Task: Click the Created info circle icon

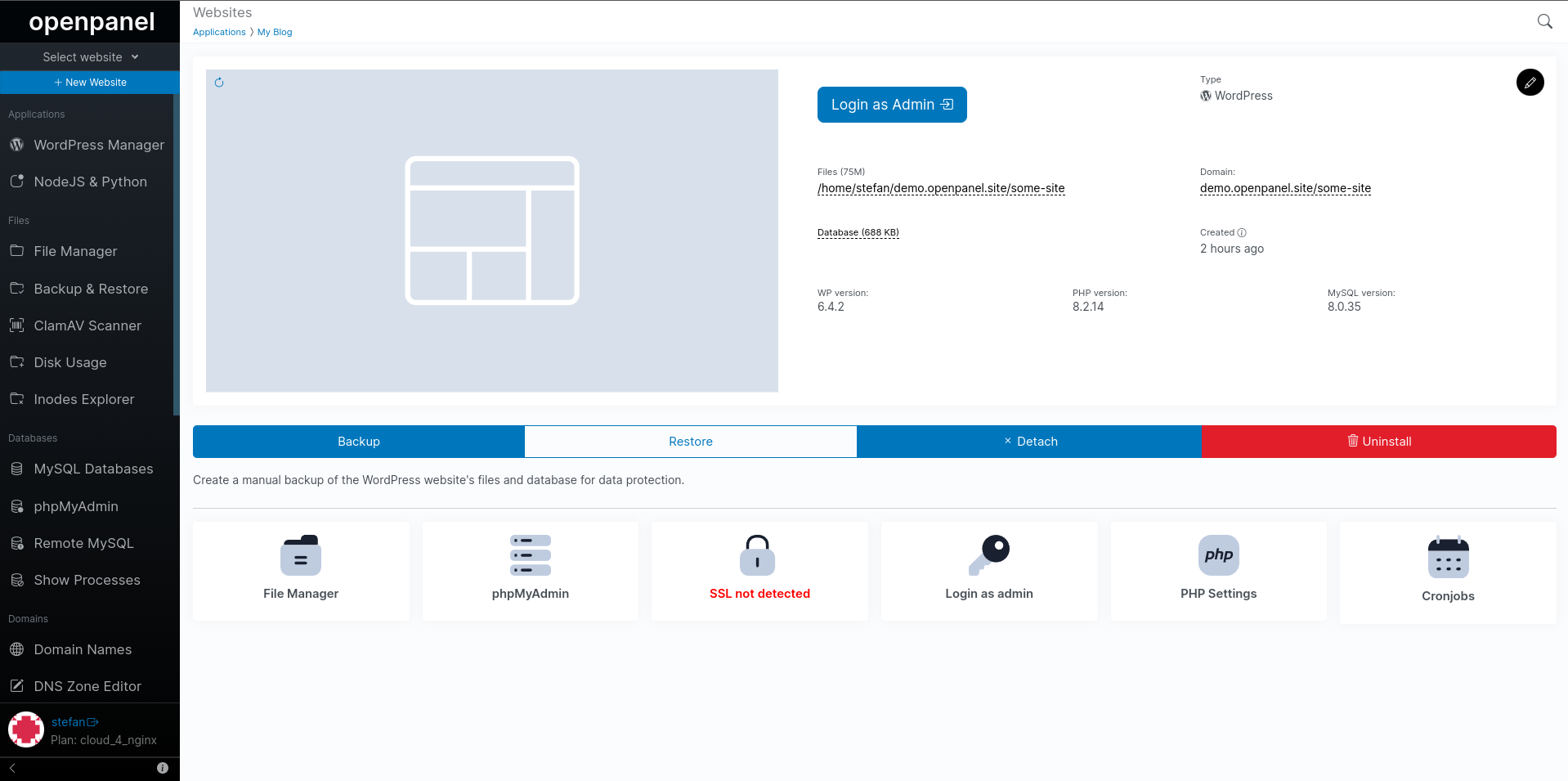Action: (x=1242, y=233)
